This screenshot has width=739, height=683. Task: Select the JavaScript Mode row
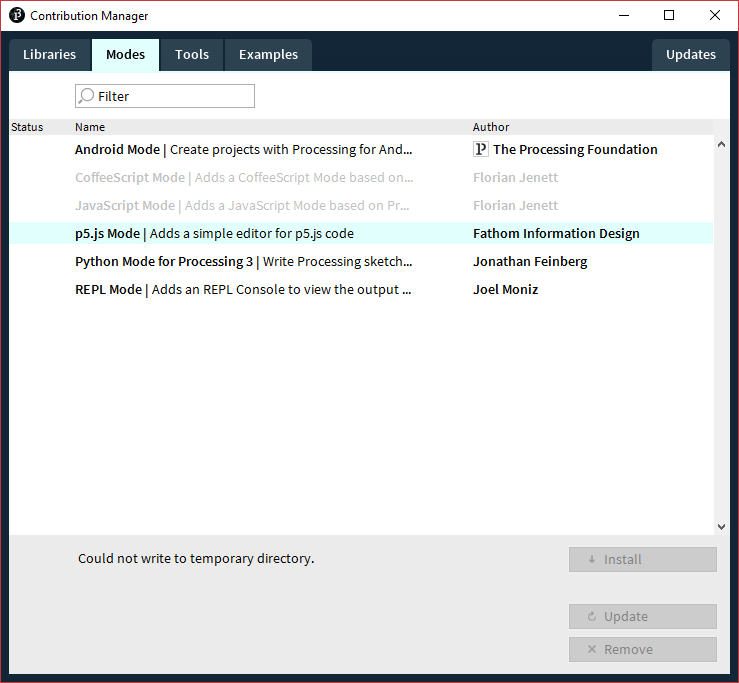point(361,206)
